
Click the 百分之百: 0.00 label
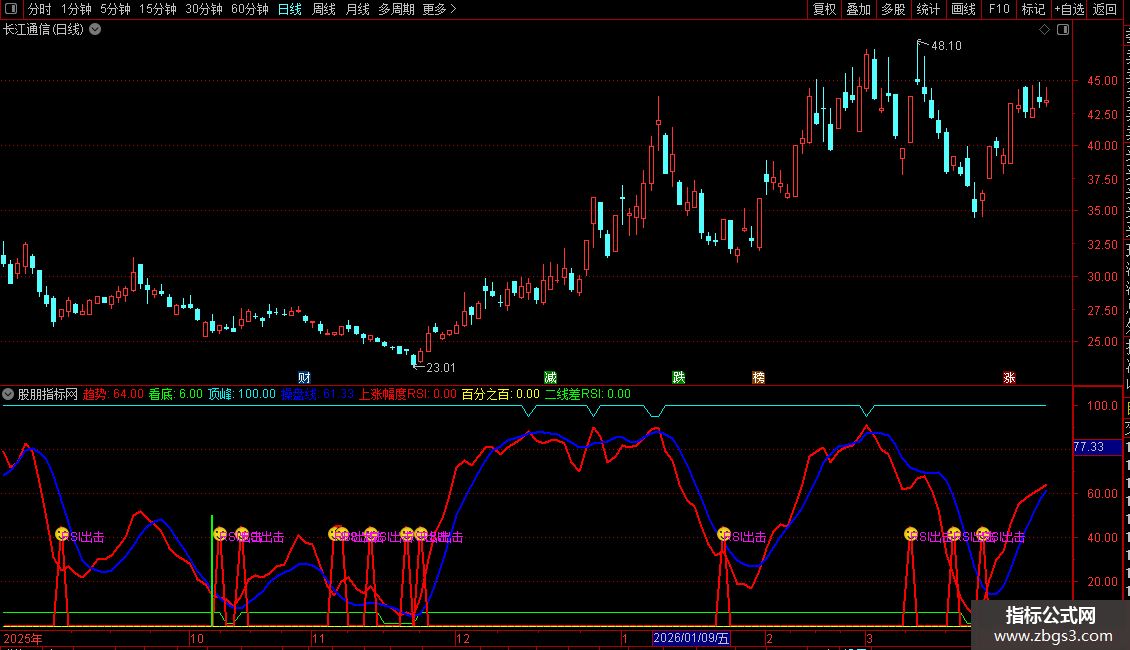pos(500,394)
